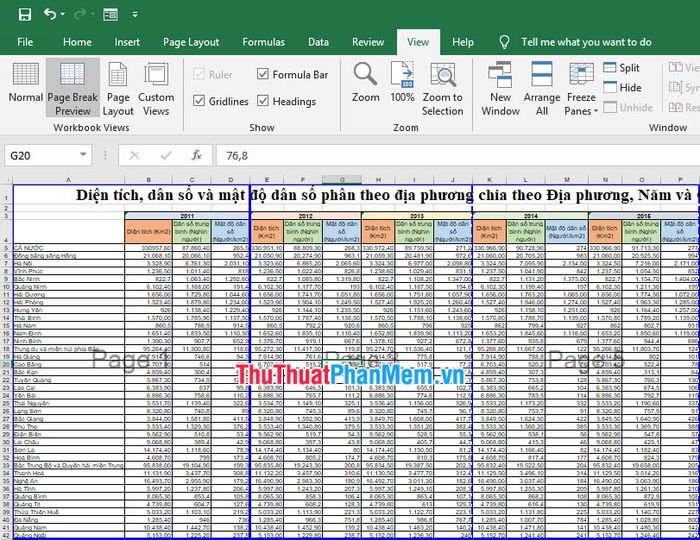Reset zoom to 100%
The image size is (700, 540).
tap(402, 84)
